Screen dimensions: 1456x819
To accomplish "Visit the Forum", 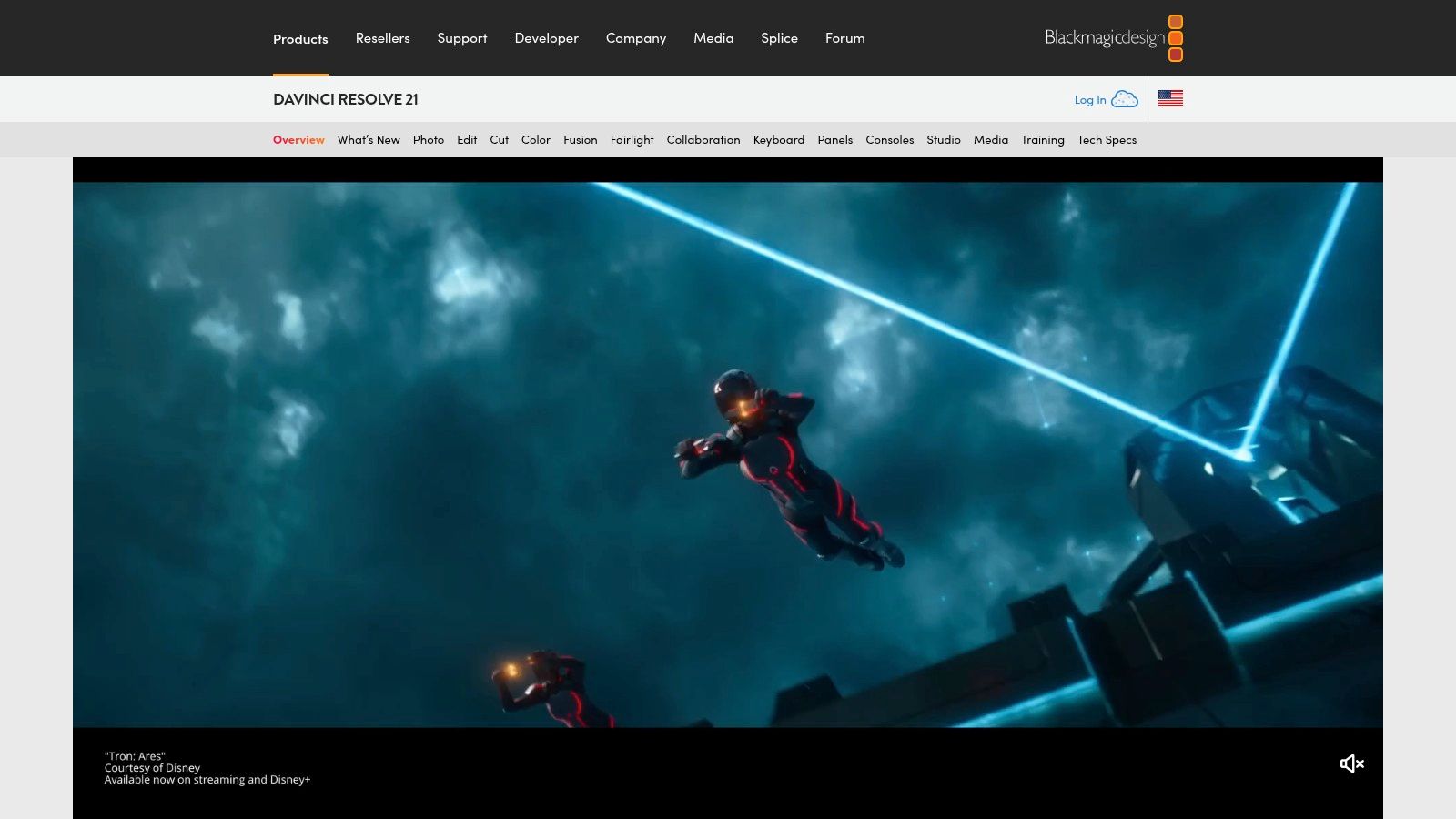I will (845, 38).
